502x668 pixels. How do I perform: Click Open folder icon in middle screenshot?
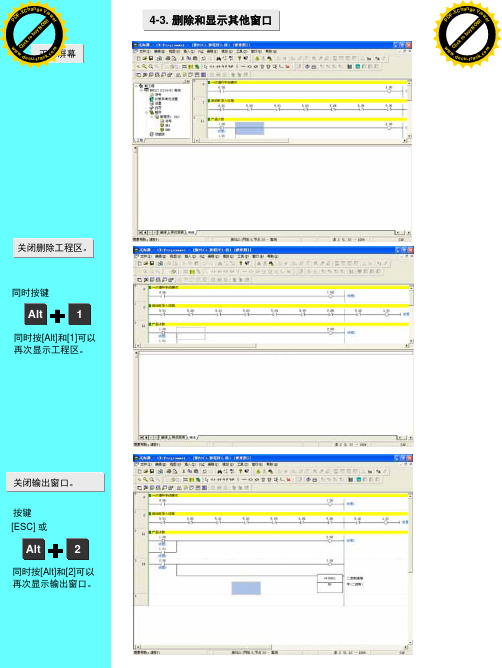pyautogui.click(x=146, y=263)
